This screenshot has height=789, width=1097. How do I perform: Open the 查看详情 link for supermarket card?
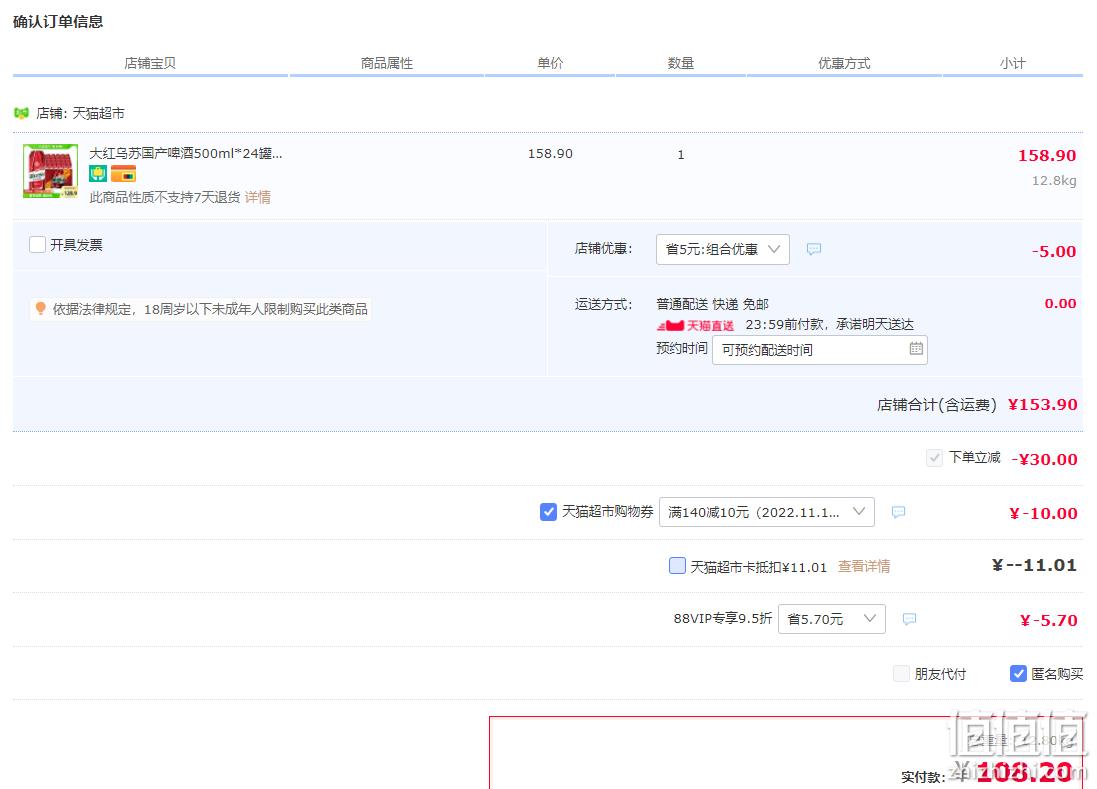coord(864,567)
